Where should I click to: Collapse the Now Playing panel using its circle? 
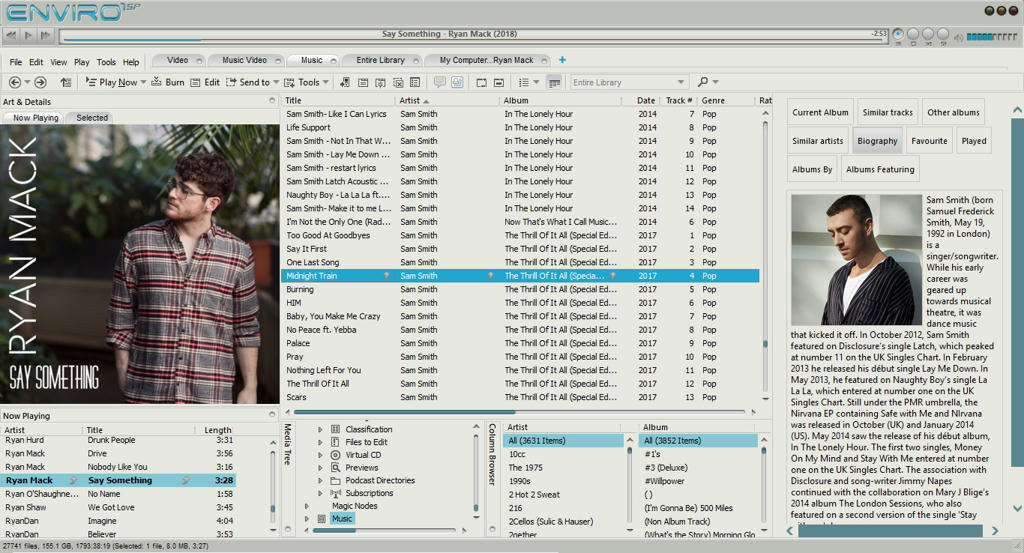(x=272, y=415)
